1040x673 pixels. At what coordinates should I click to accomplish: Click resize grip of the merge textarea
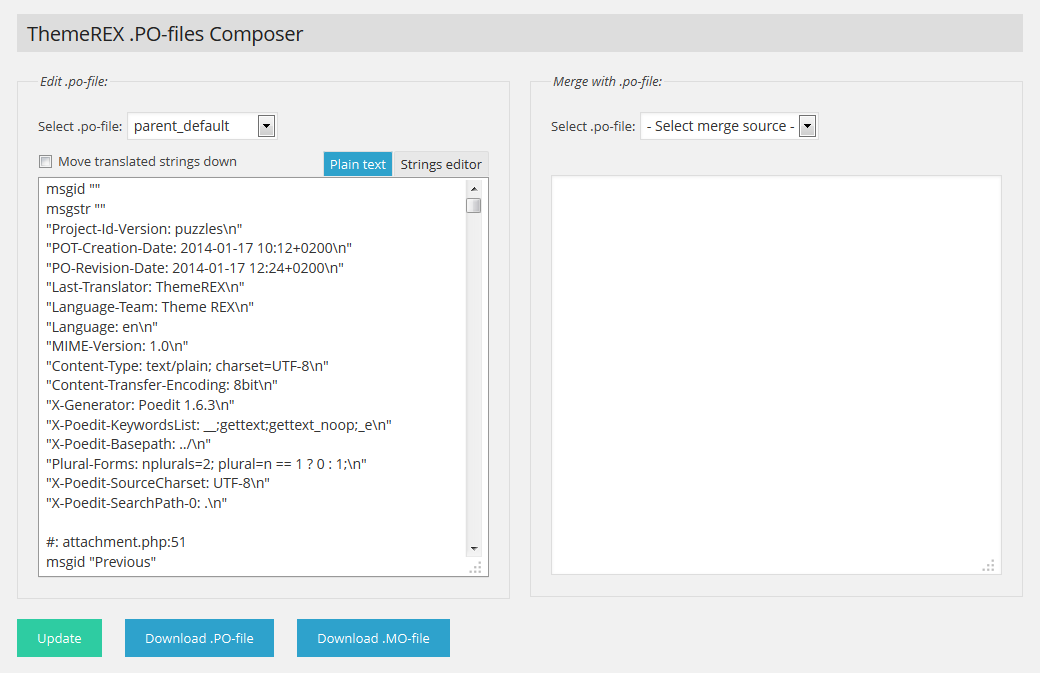(989, 565)
